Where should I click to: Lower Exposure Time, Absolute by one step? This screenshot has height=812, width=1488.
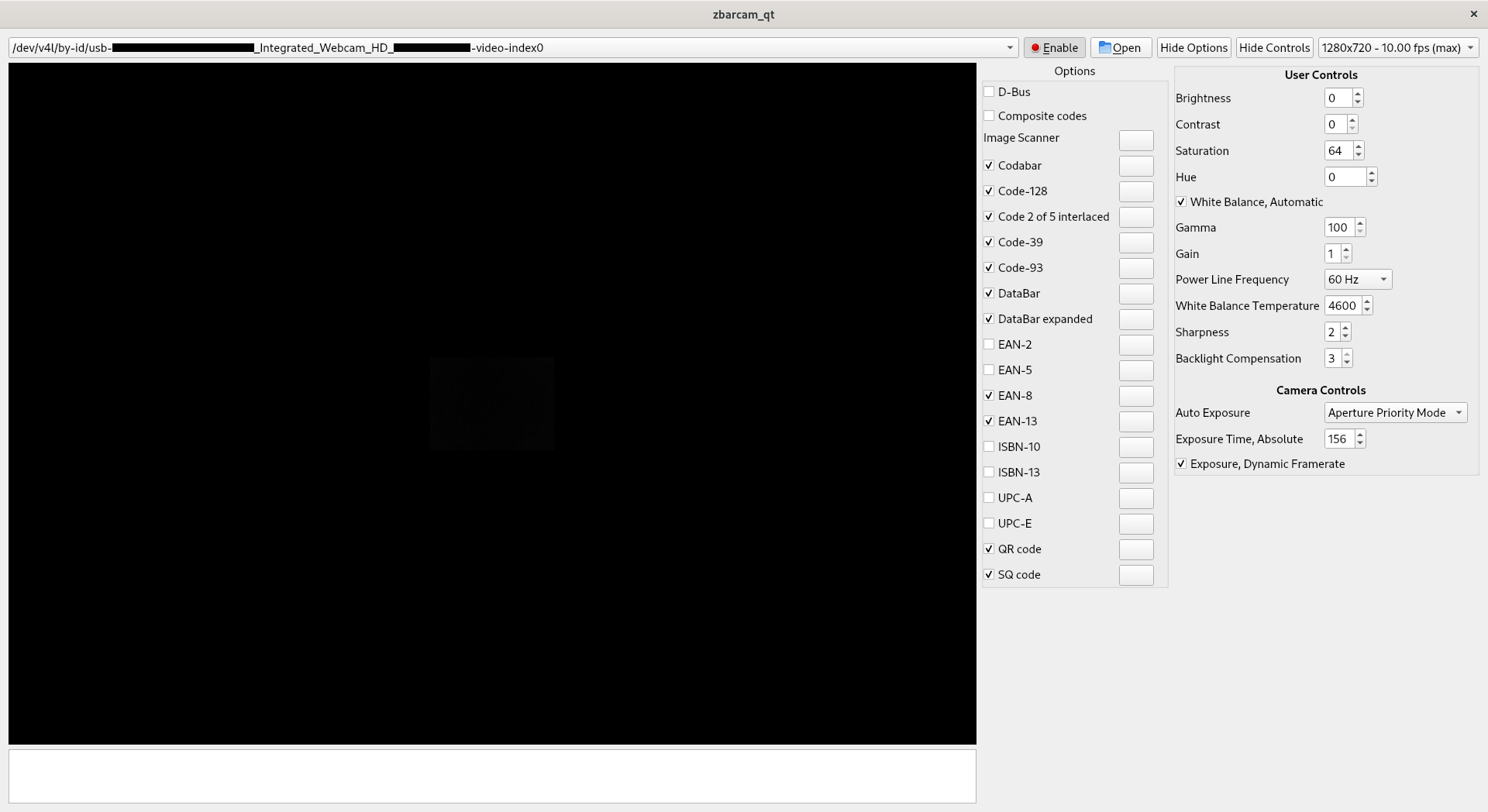pos(1360,443)
